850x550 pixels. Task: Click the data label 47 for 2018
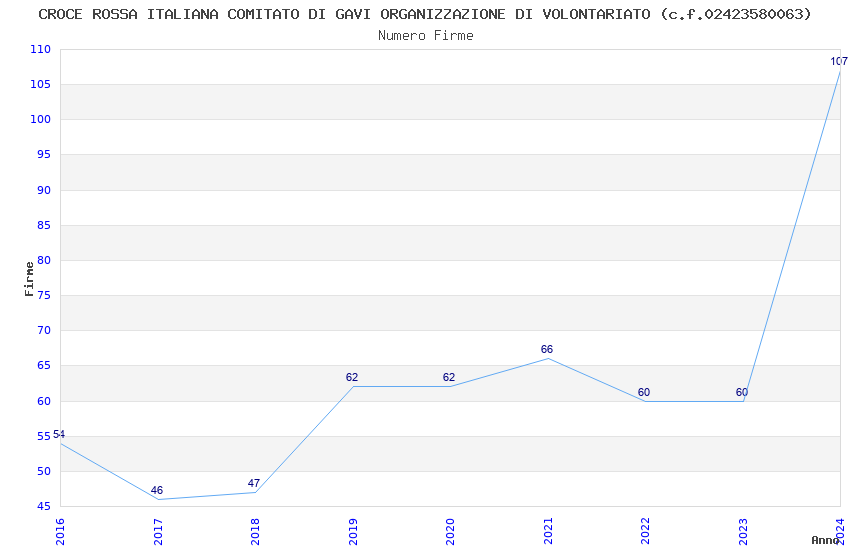[254, 483]
